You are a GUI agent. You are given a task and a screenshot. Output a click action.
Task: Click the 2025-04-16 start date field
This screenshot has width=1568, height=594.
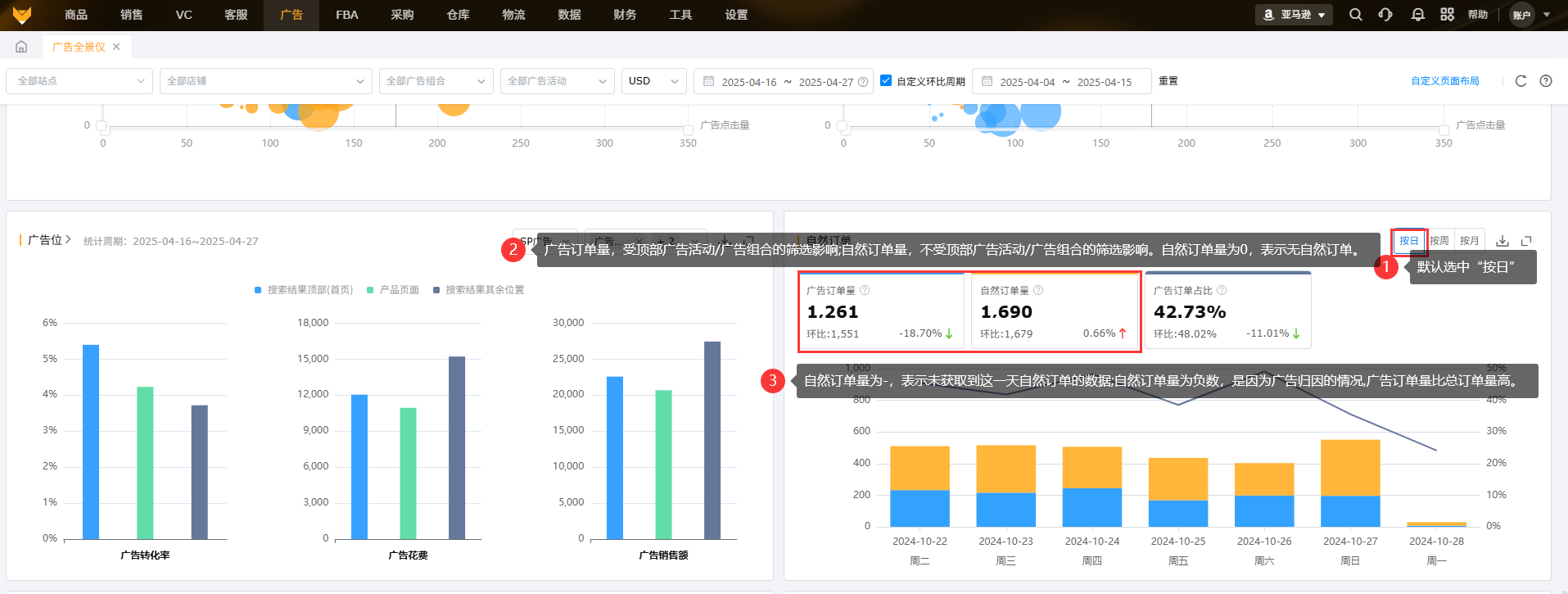pos(748,82)
